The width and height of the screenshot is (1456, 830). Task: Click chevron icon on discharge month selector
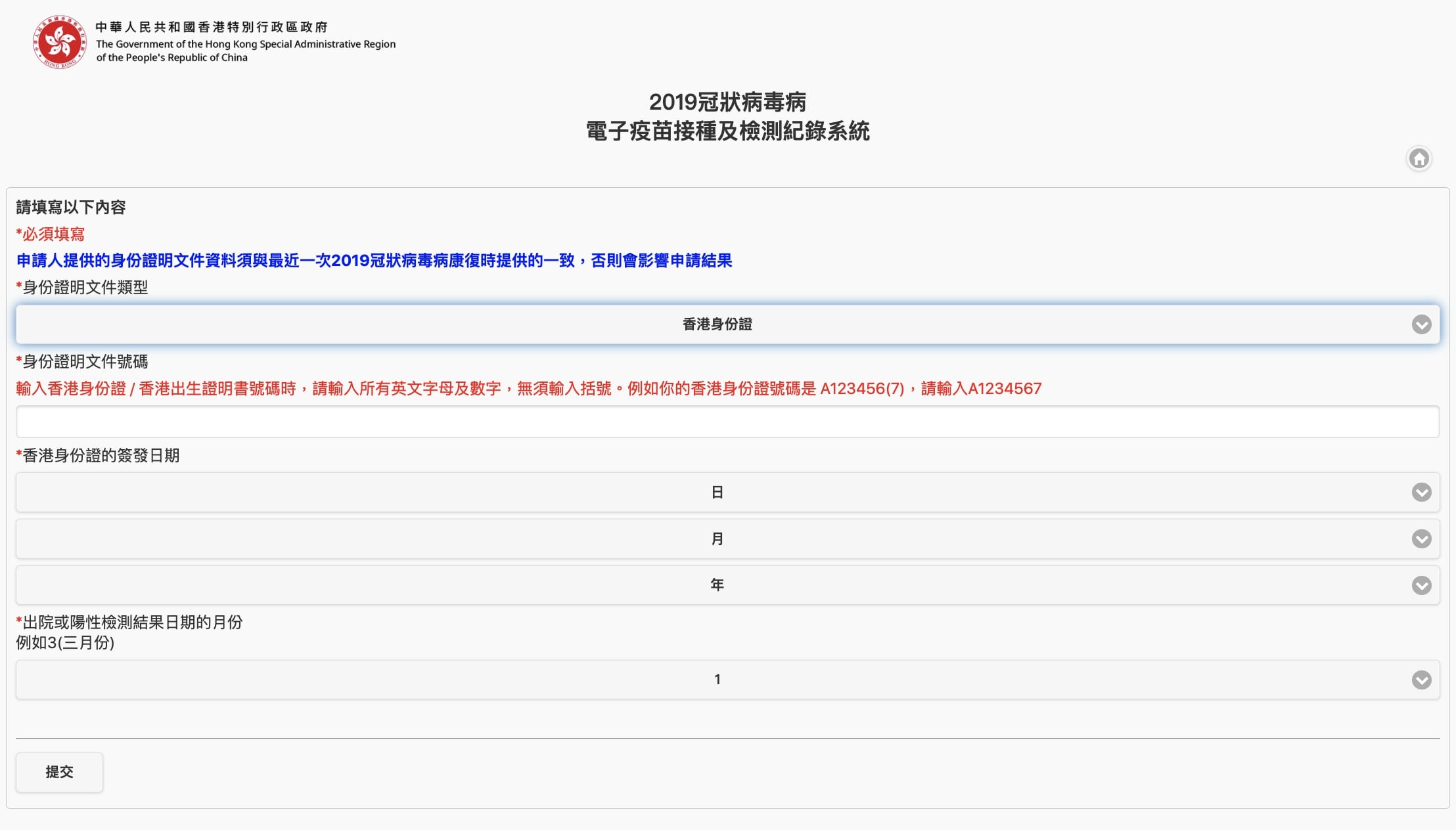click(x=1421, y=680)
